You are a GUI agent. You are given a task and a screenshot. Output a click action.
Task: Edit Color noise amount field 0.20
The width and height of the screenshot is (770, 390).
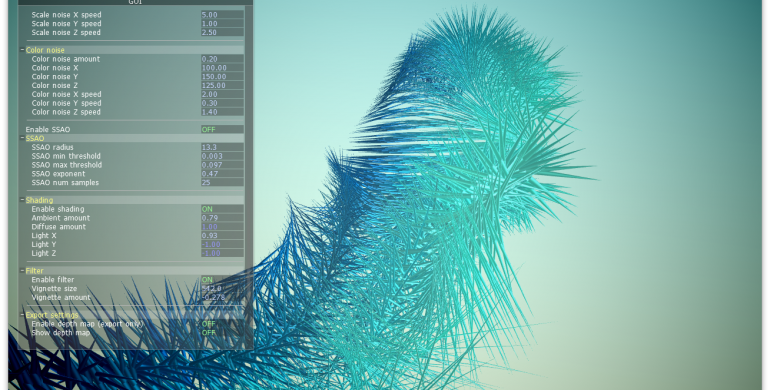tap(222, 59)
